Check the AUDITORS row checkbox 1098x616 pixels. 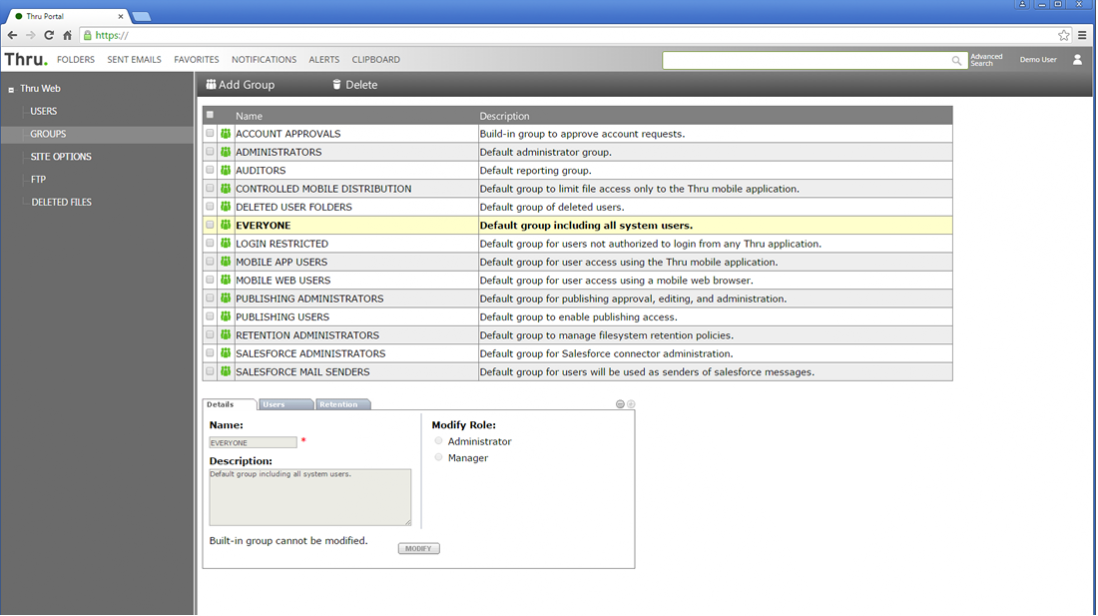tap(210, 170)
